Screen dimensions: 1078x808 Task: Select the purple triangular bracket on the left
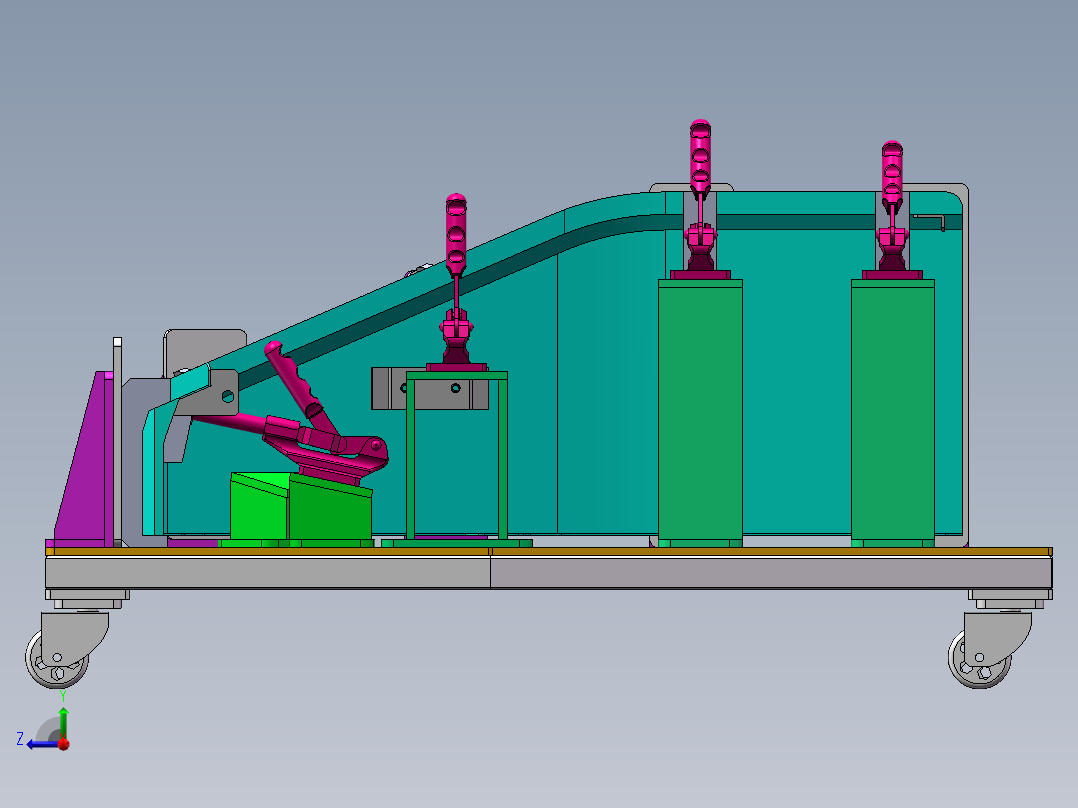point(84,458)
